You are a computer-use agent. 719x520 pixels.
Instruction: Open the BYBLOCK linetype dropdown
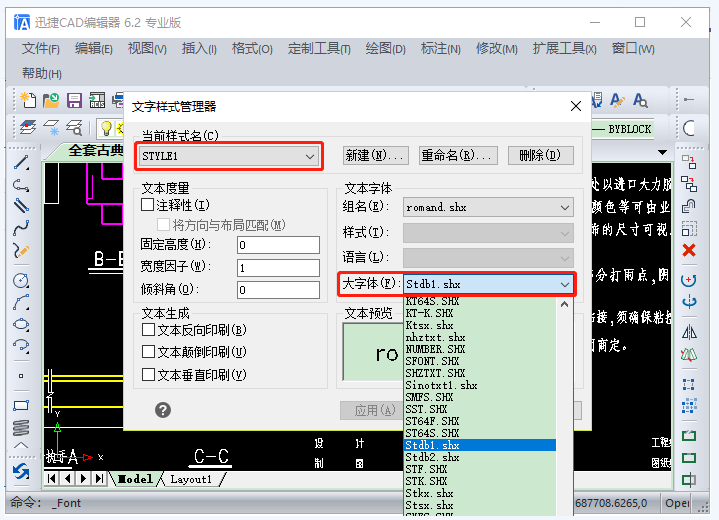(621, 129)
